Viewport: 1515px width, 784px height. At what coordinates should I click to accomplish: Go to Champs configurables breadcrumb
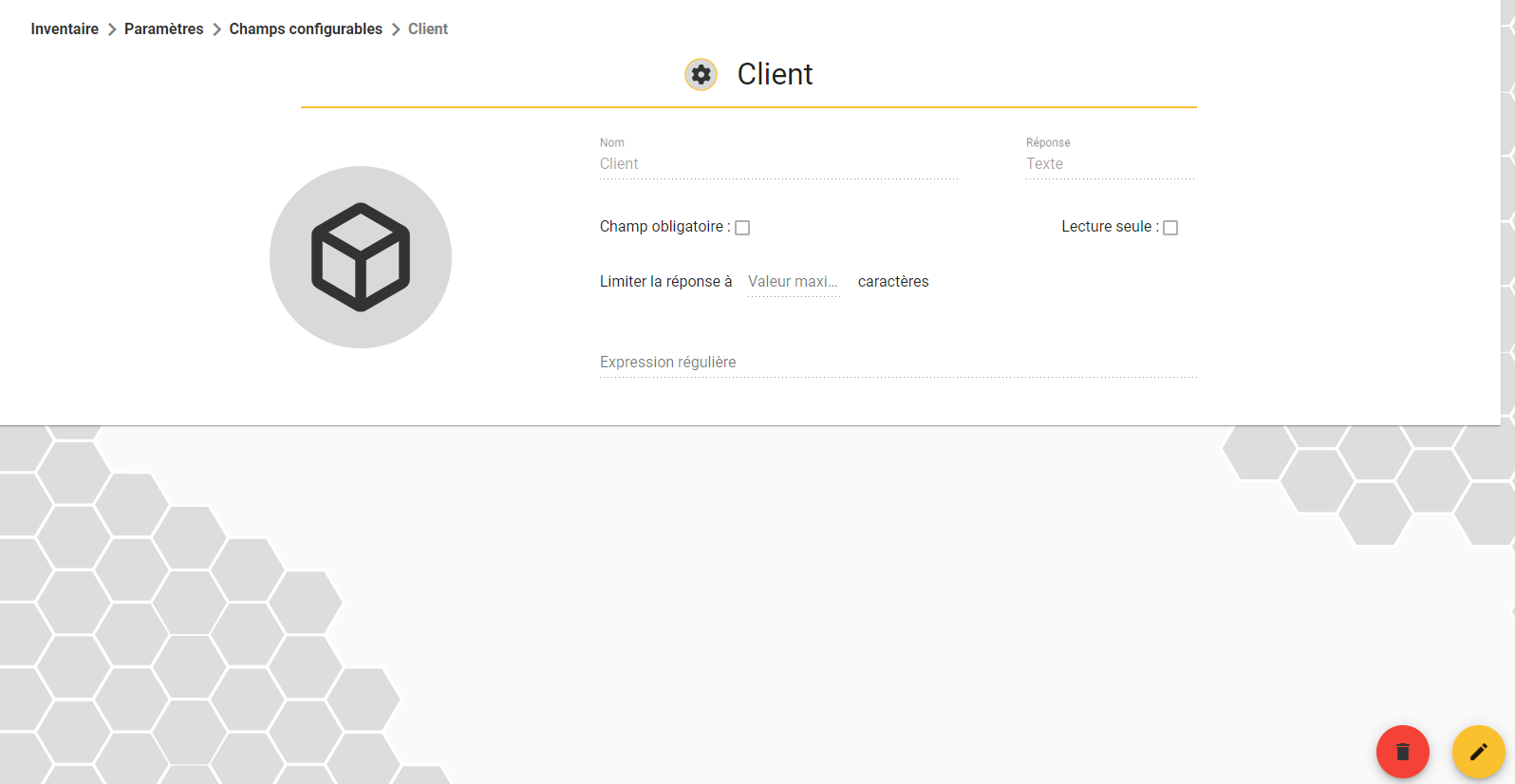(306, 29)
